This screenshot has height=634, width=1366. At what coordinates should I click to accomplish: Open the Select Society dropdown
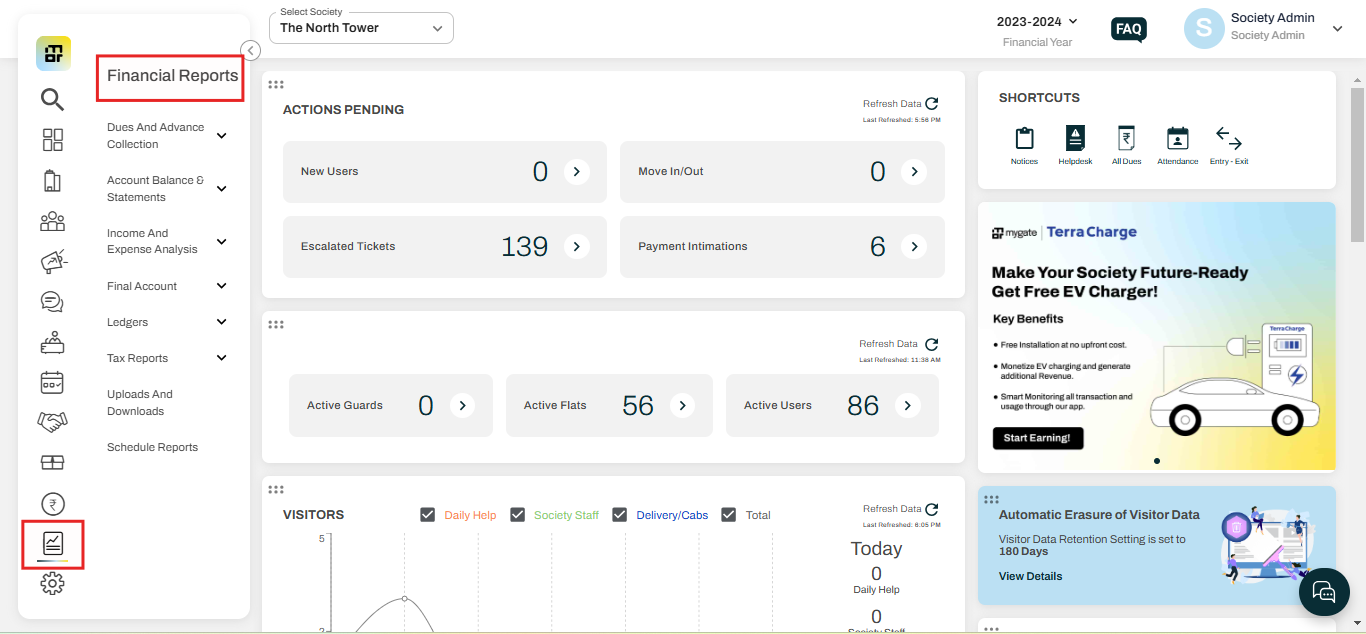coord(361,28)
